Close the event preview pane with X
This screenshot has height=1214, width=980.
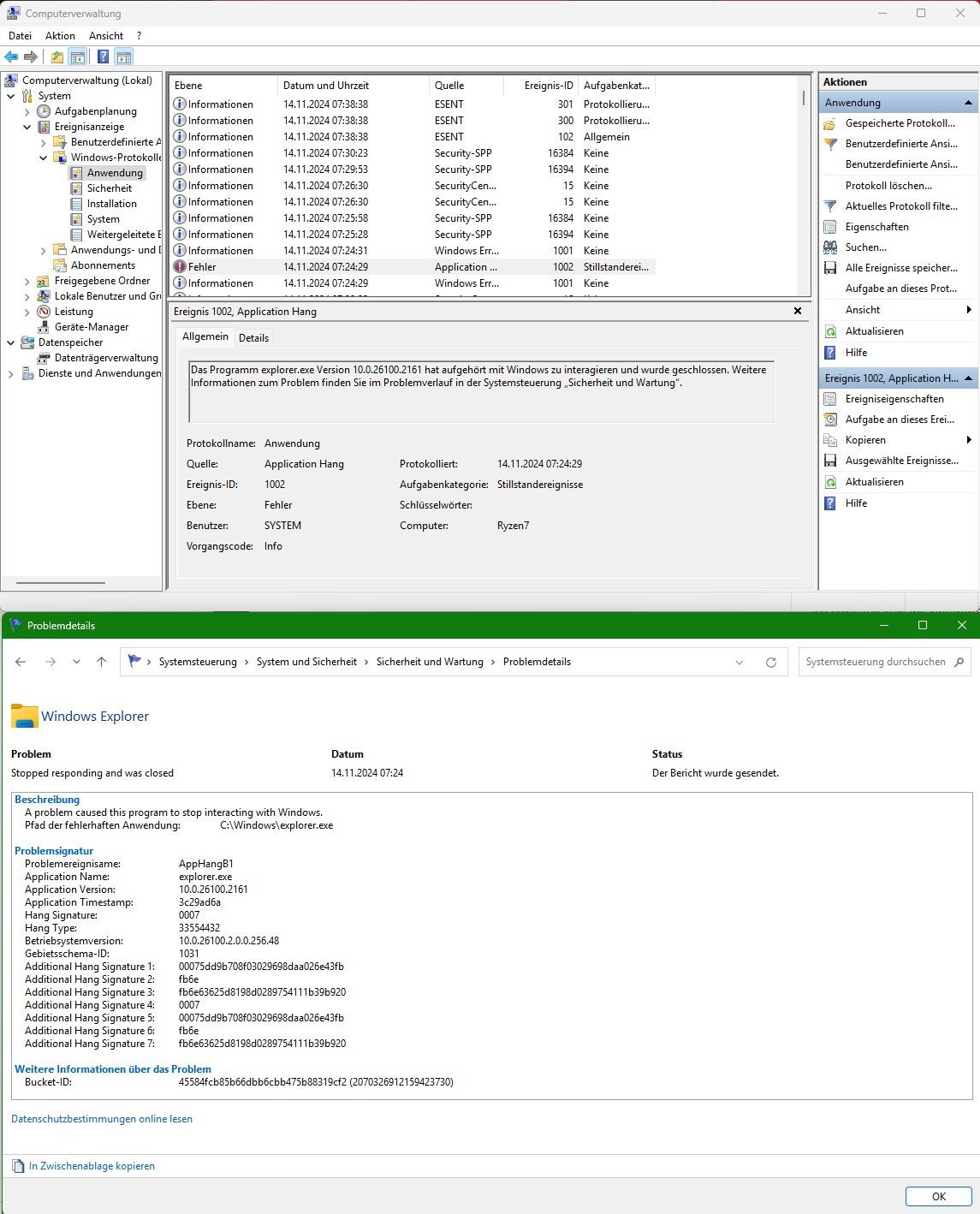coord(798,312)
